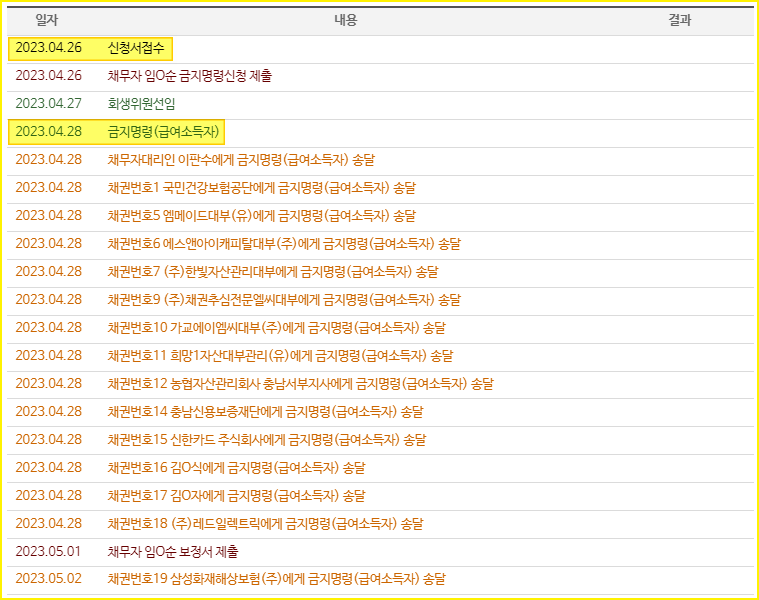Select 채무자대리인 이판수에게 금지명령 송달 row

point(380,160)
